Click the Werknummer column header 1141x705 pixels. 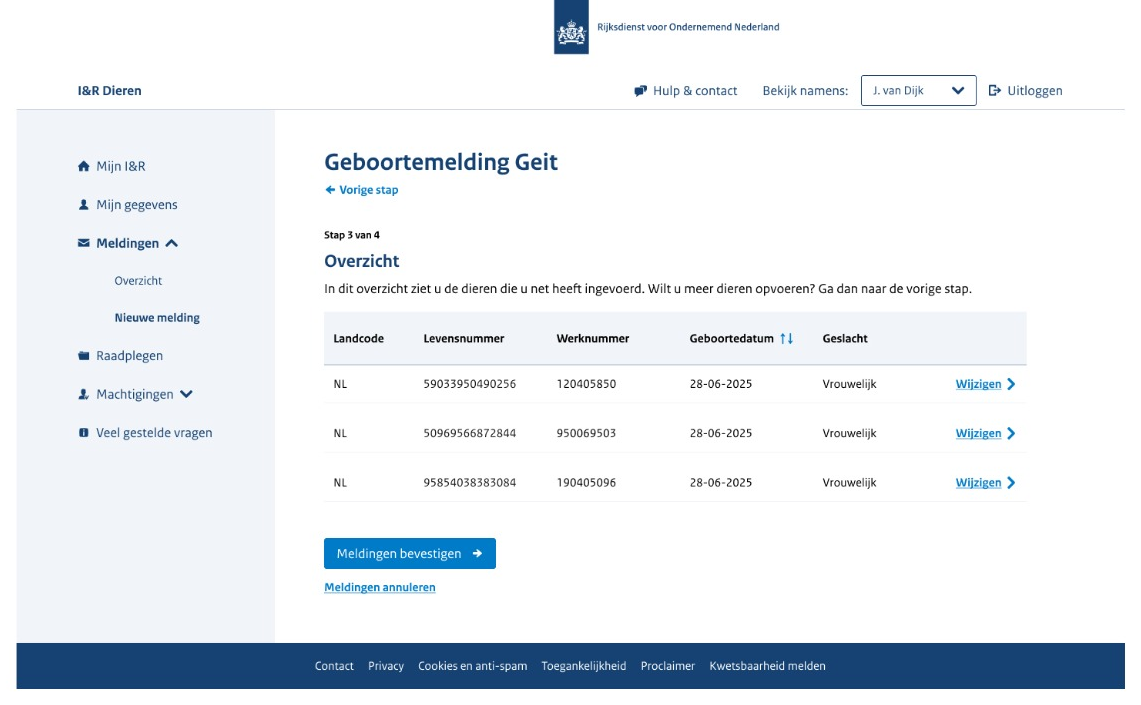point(592,338)
